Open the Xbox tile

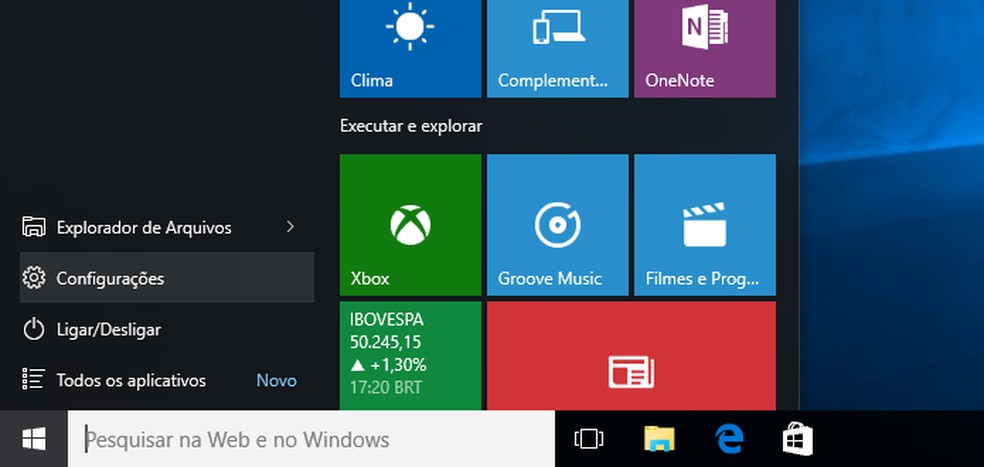(410, 225)
